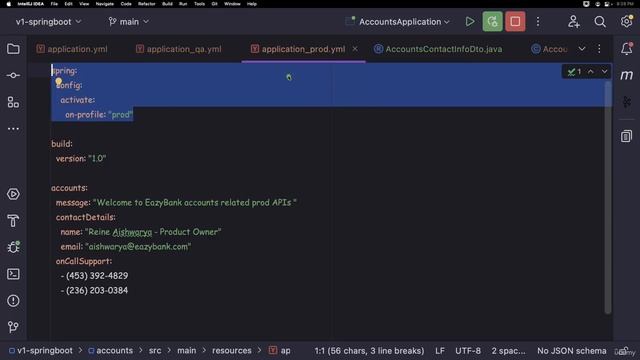Show hidden editor tabs list
Viewport: 640px width, 360px height.
pos(582,49)
